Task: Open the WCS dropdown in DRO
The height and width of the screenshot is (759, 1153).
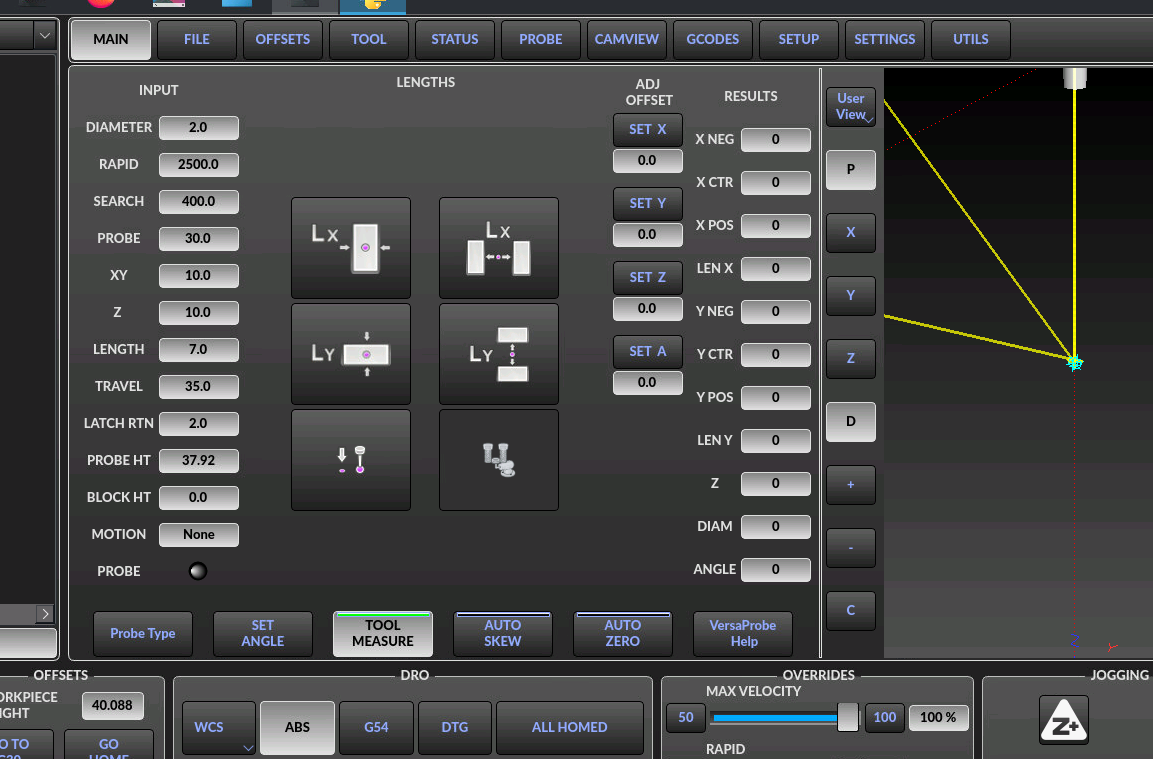Action: pos(218,727)
